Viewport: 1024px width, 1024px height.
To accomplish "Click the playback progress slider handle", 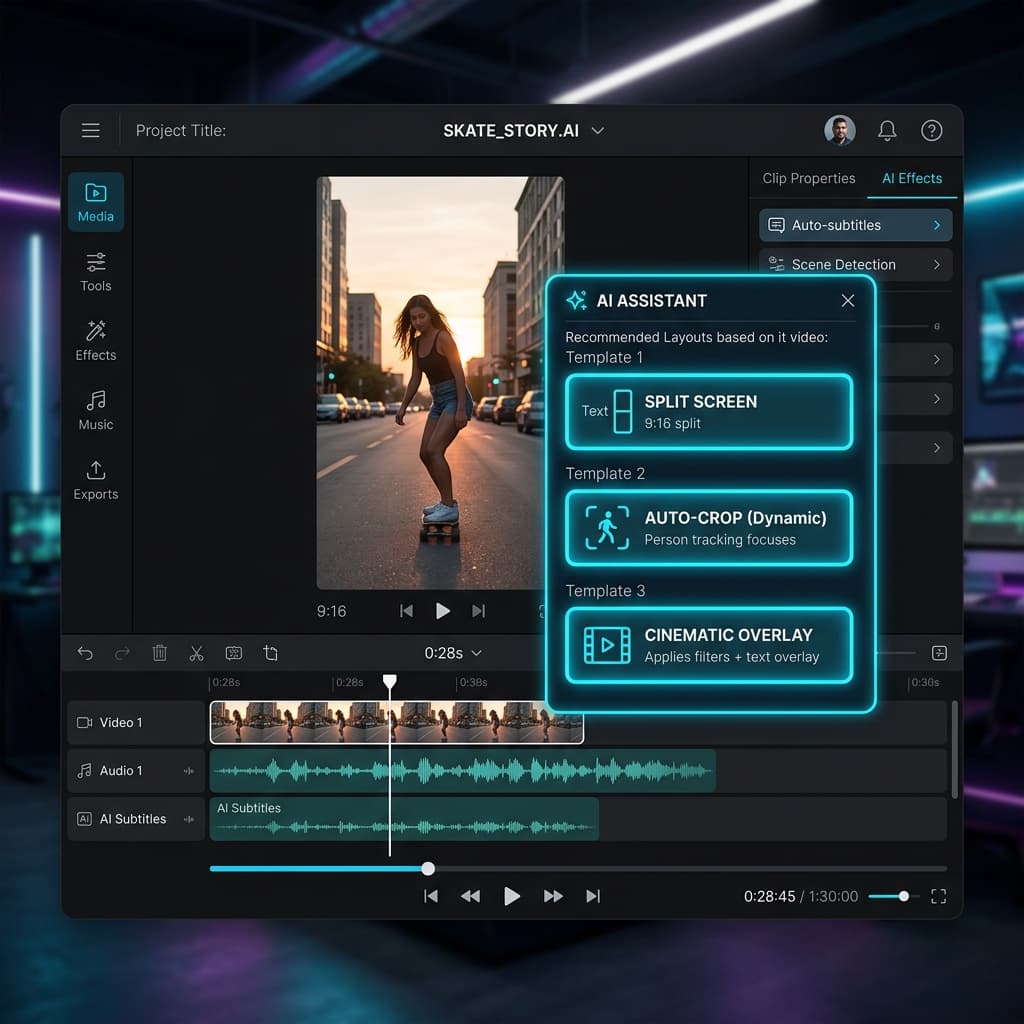I will (x=428, y=869).
